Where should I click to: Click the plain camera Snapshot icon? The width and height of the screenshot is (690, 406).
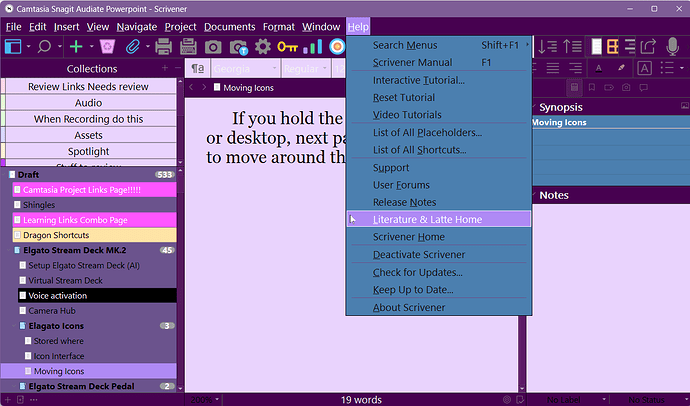[213, 47]
